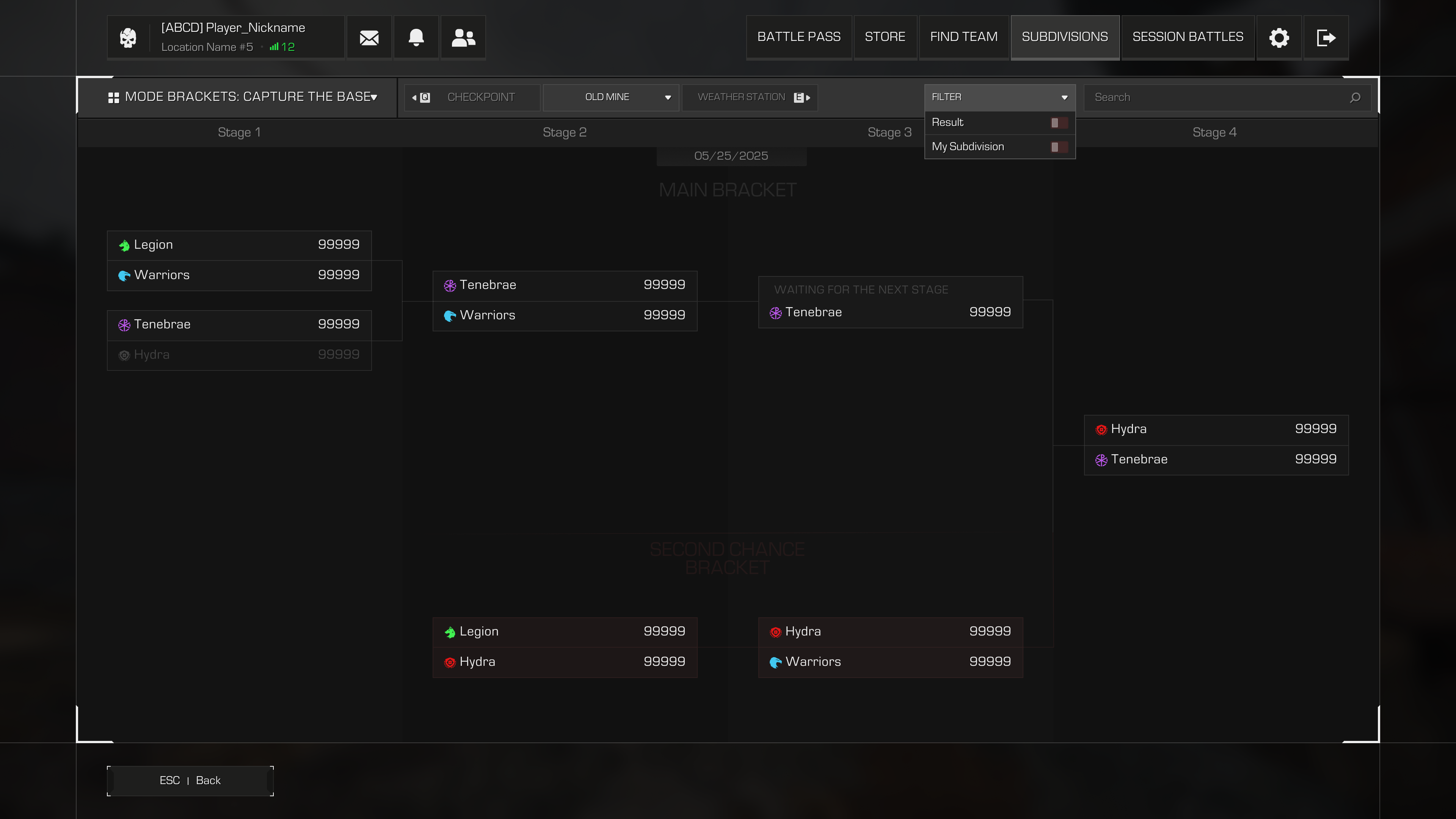Select the Result filter option
1456x819 pixels.
coord(999,122)
